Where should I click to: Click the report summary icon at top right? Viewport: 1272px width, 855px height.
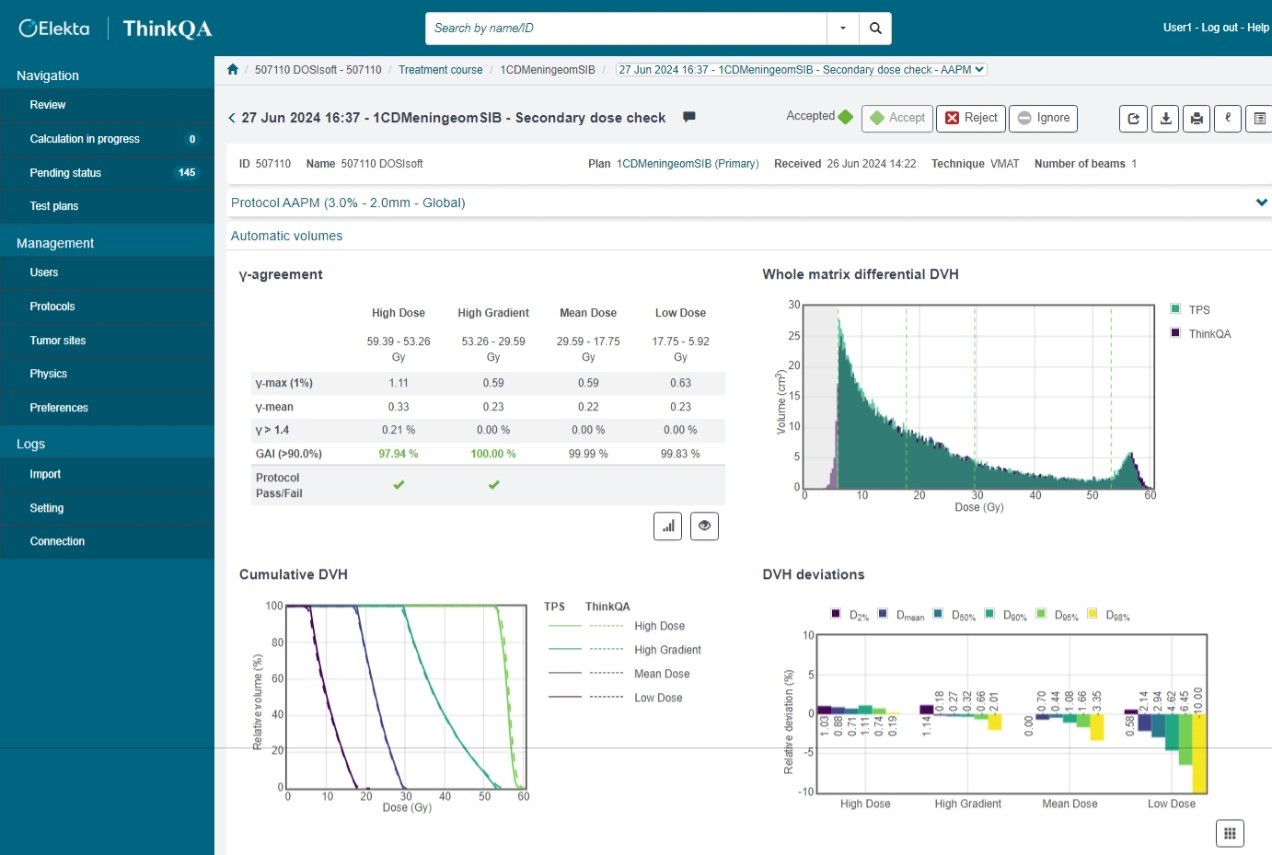tap(1257, 118)
